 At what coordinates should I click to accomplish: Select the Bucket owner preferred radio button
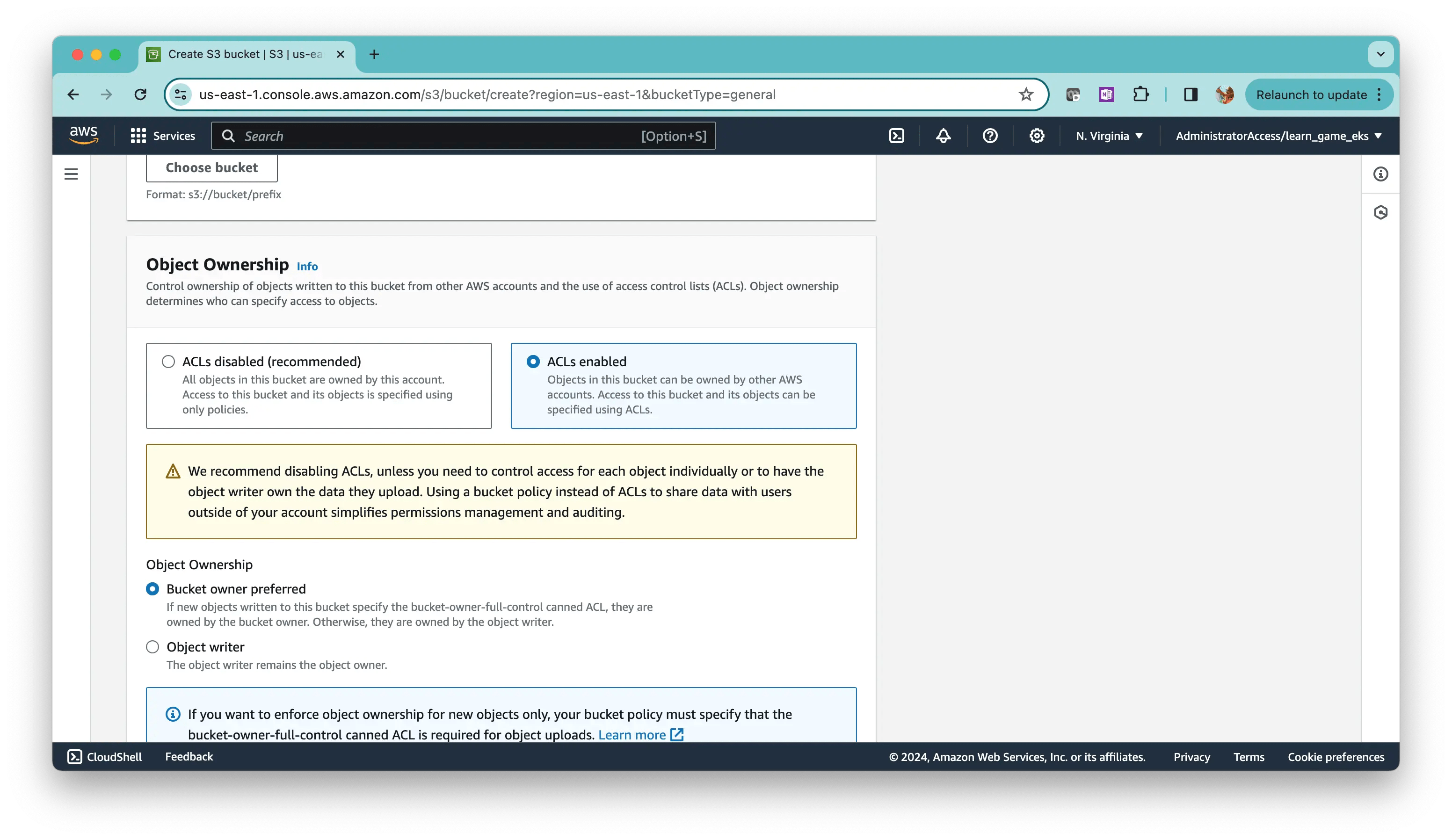(x=152, y=589)
